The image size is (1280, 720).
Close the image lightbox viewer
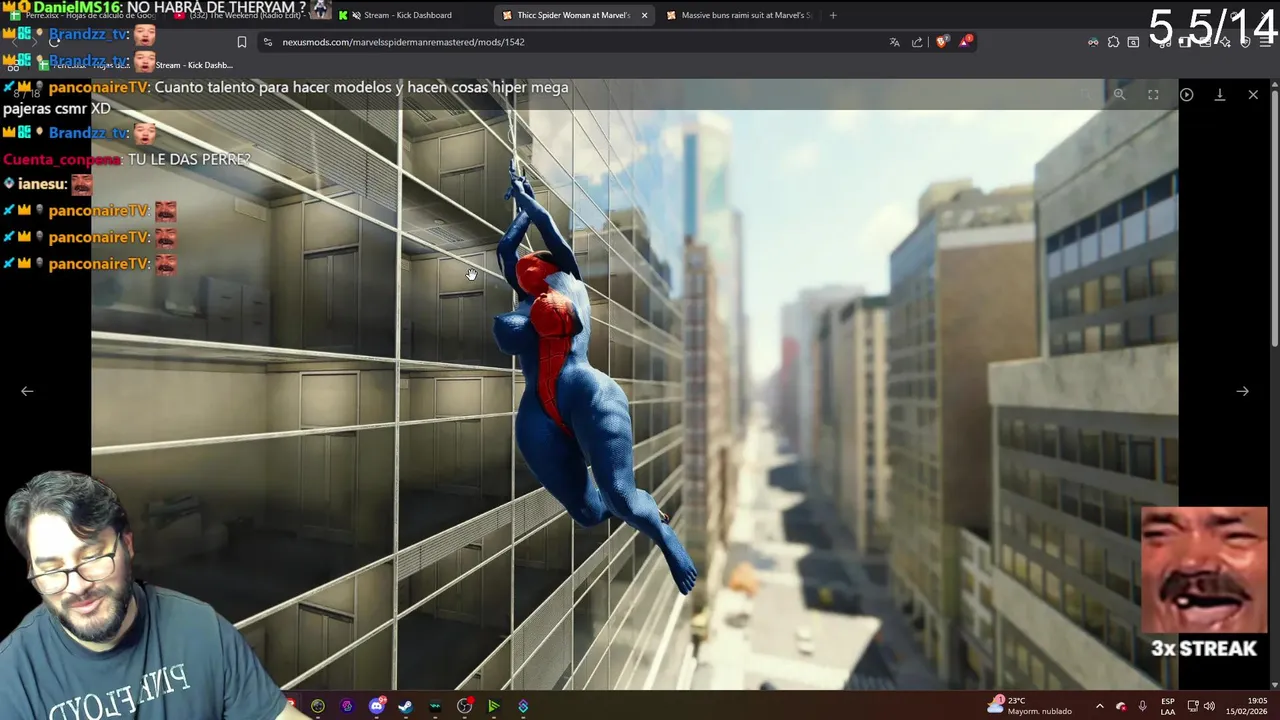click(1253, 94)
